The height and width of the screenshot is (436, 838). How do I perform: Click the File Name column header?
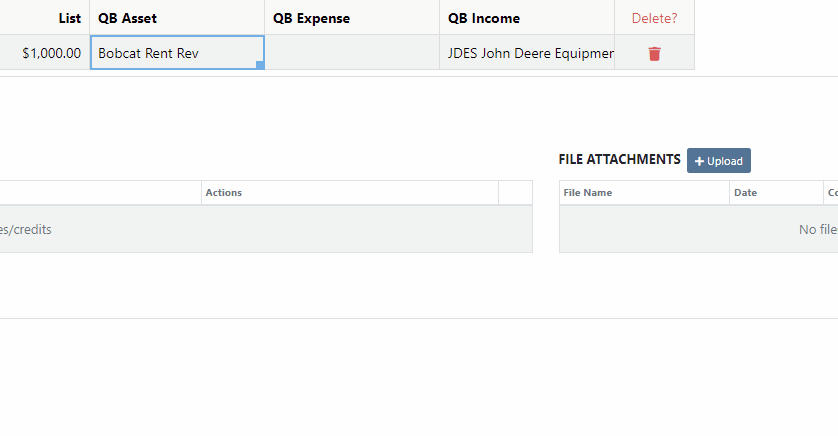pos(645,192)
